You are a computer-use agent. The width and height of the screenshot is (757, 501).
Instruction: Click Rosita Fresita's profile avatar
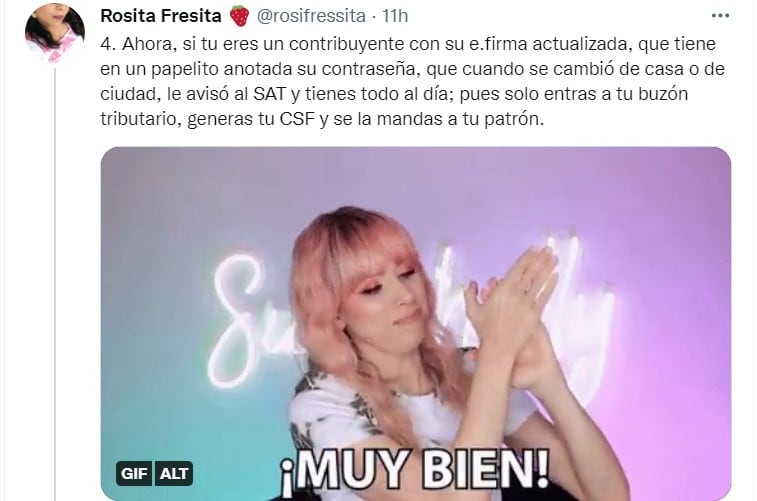[x=55, y=34]
